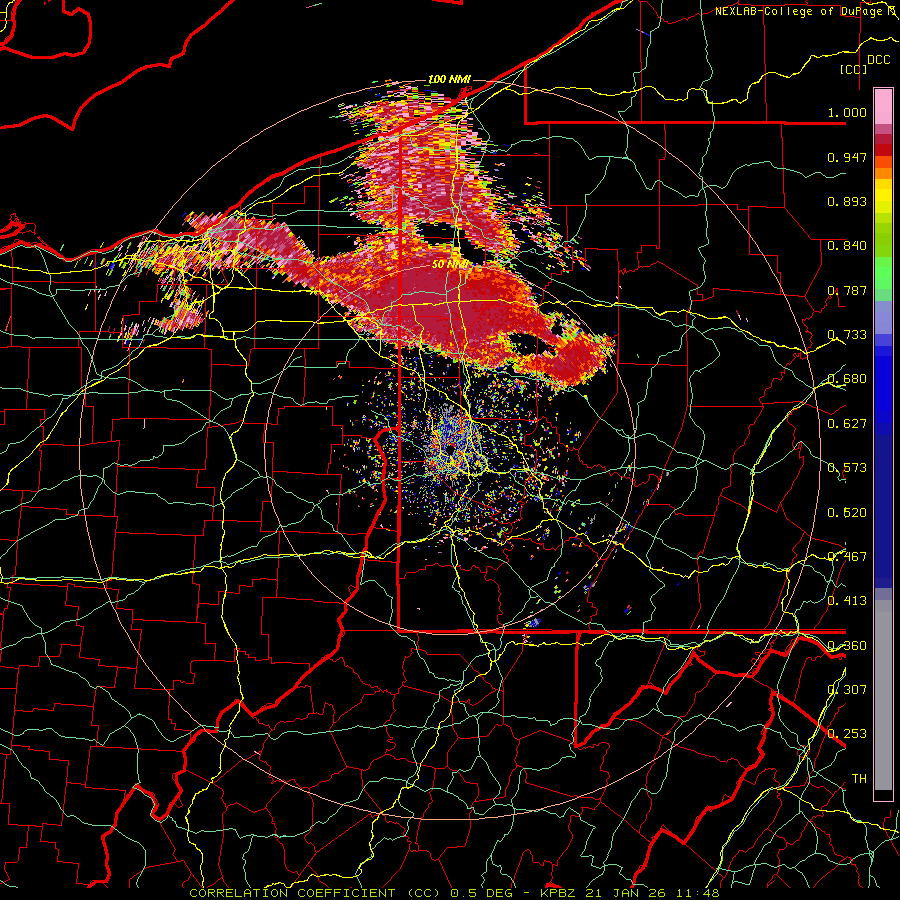Pick the yellow band of the color bar
The image size is (900, 900).
point(883,197)
